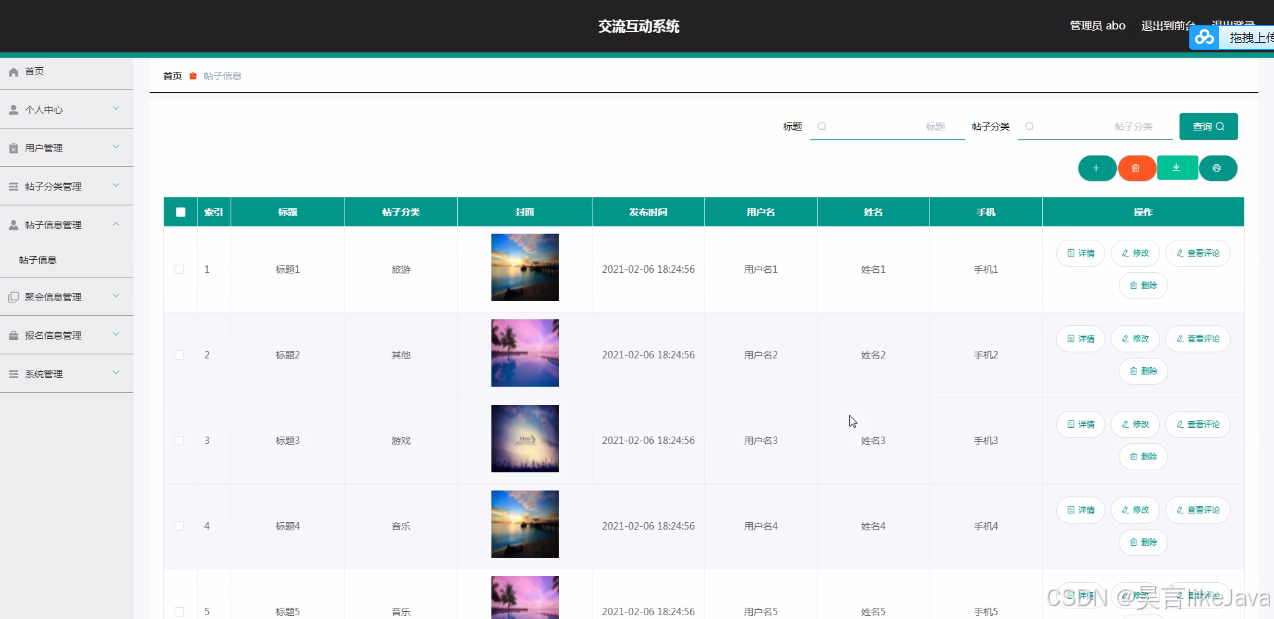Click 查看评论 button for 标题3 row
The height and width of the screenshot is (619, 1274).
[x=1198, y=424]
